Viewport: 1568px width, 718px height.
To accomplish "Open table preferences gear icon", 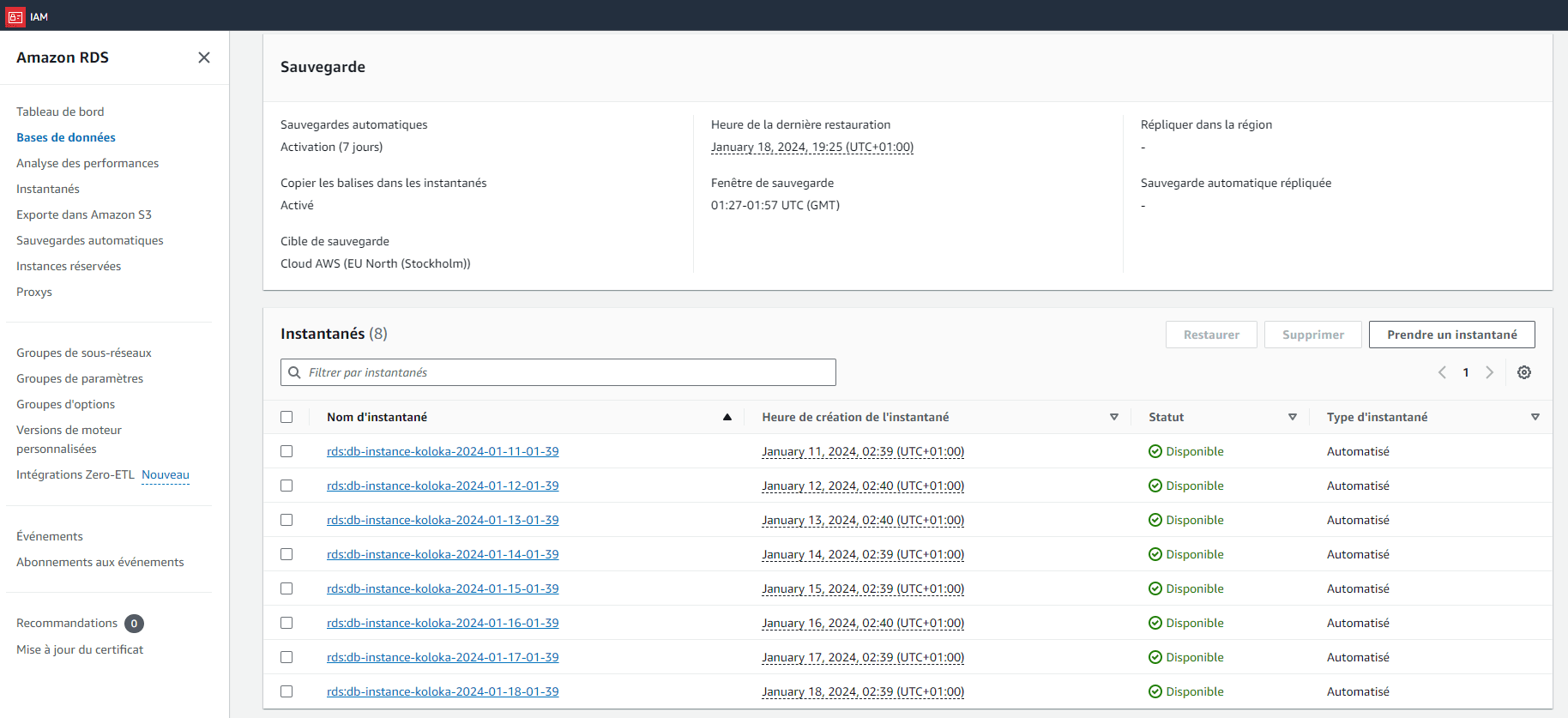I will [1524, 372].
